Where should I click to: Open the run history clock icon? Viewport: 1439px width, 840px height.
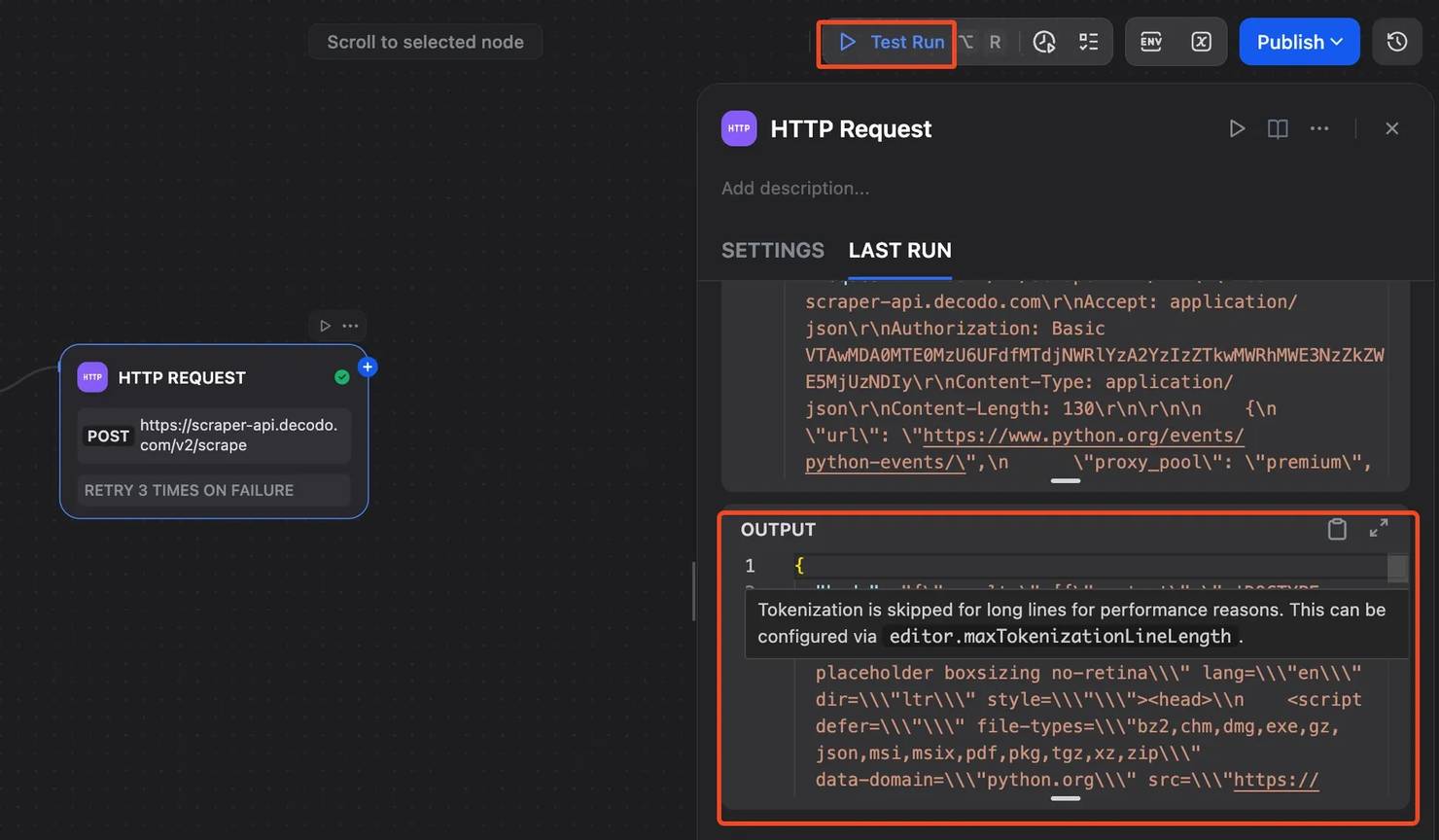pyautogui.click(x=1044, y=42)
